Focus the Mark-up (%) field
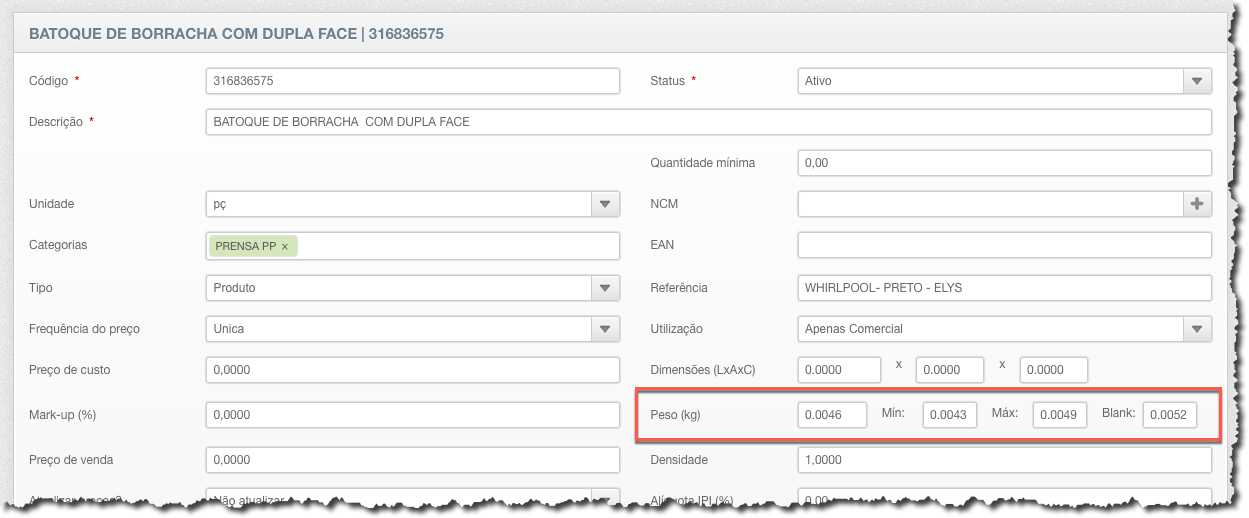Image resolution: width=1249 pixels, height=518 pixels. point(412,415)
